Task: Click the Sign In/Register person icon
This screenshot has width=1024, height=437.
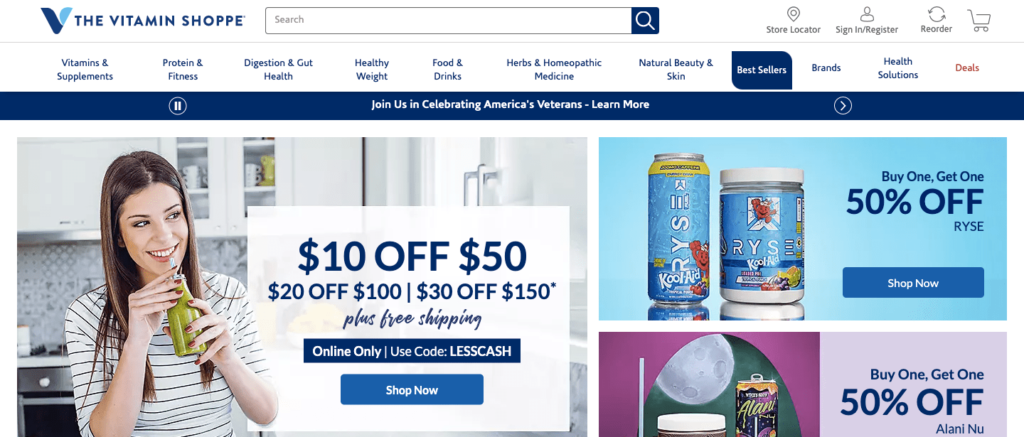Action: pos(867,14)
